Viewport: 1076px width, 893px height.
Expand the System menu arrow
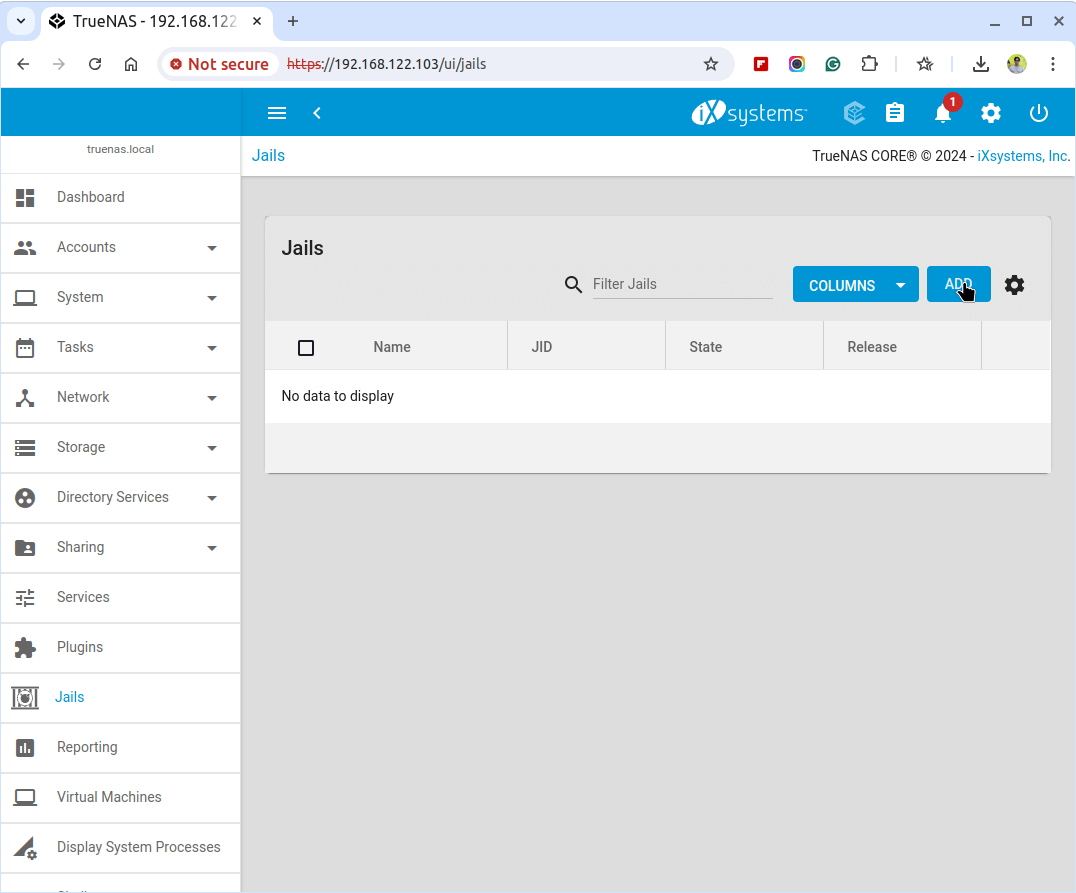click(x=212, y=298)
